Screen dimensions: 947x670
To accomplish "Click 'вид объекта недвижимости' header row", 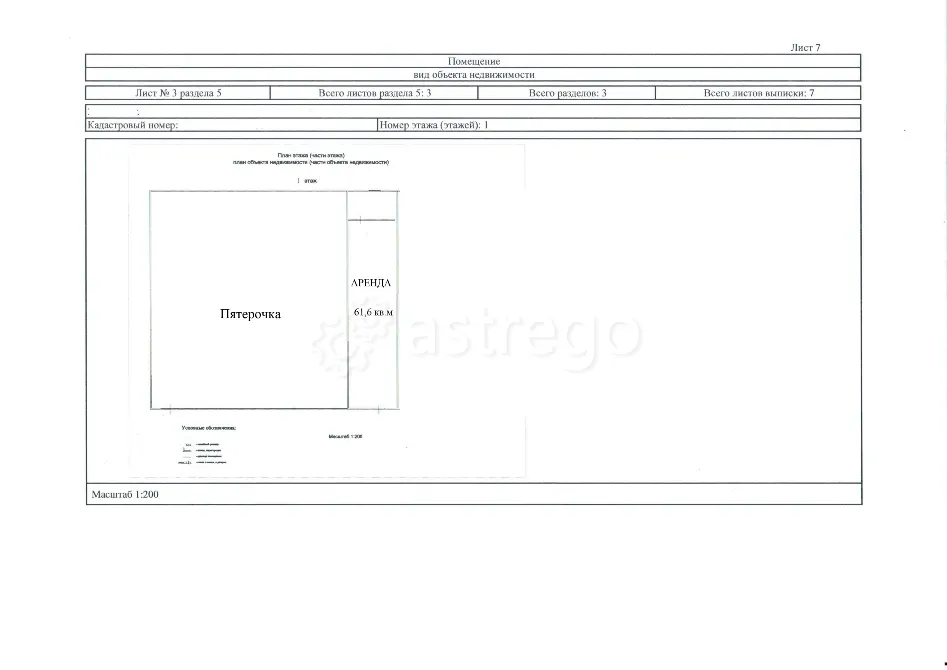I will pyautogui.click(x=474, y=75).
